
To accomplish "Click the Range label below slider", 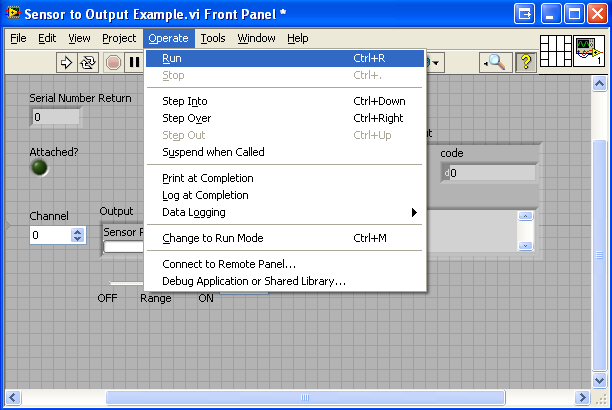I will (156, 298).
